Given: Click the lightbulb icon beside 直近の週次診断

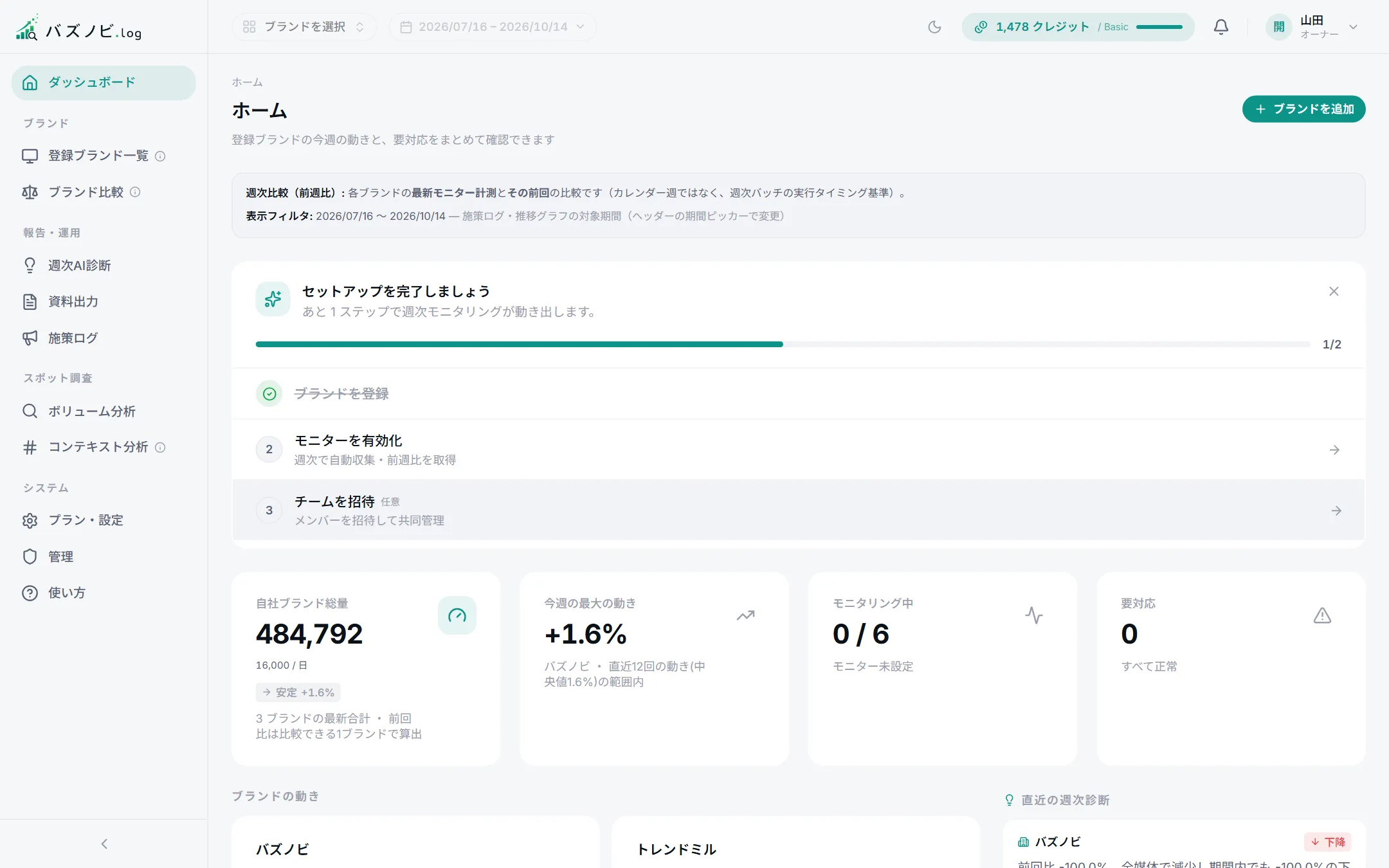Looking at the screenshot, I should pos(1010,800).
